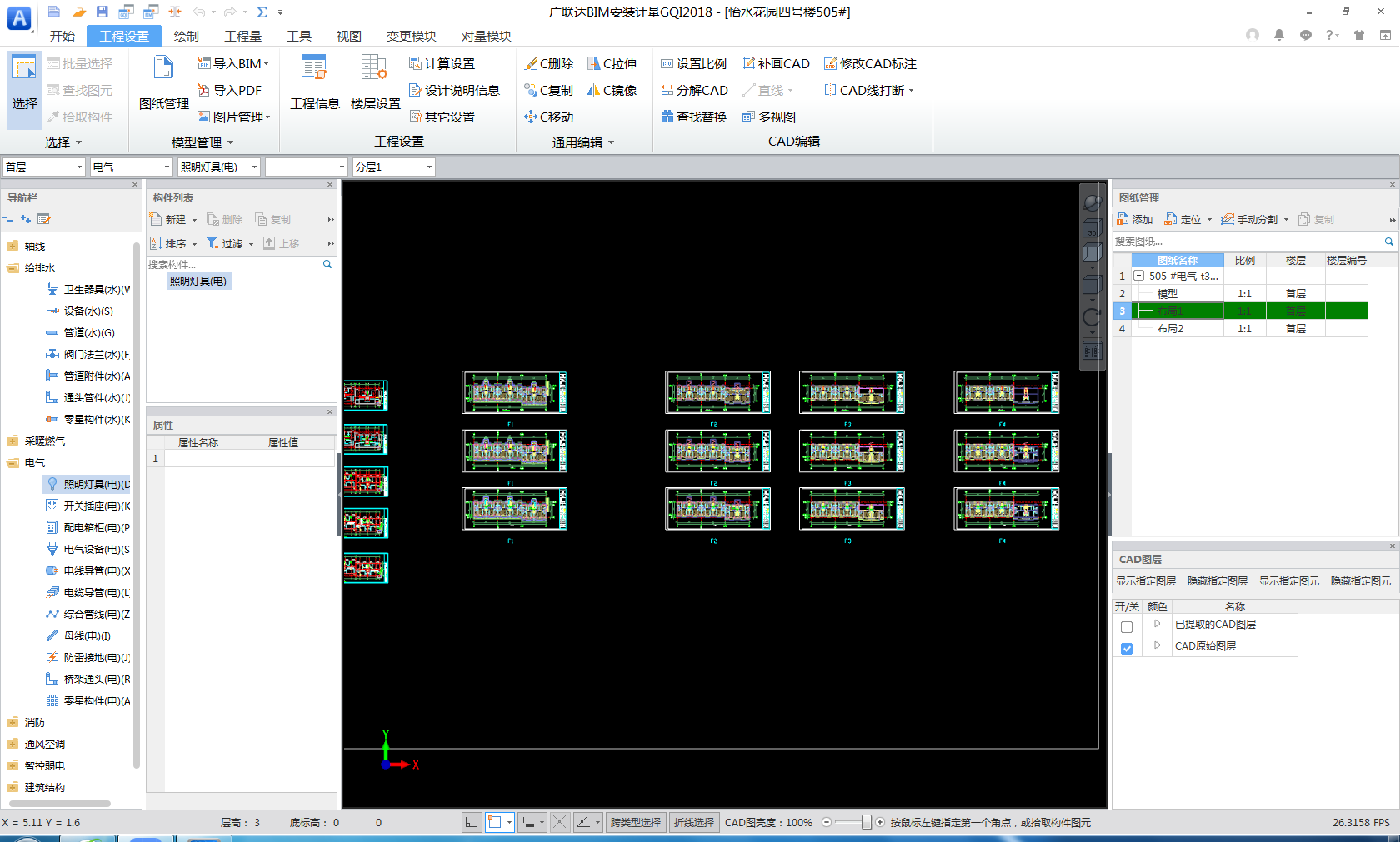Click 导入PDF import button
1400x842 pixels.
[x=230, y=90]
